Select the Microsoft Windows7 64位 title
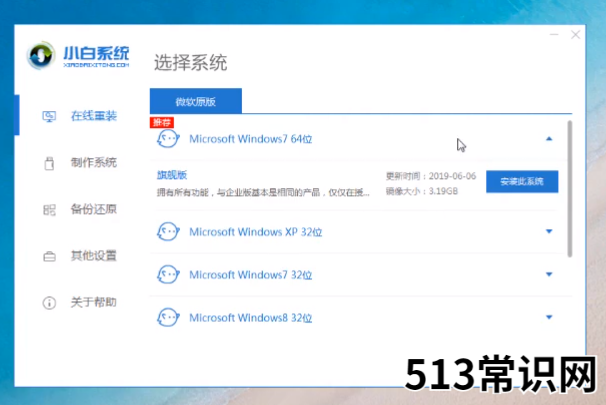Screen dimensions: 606x405 [x=250, y=139]
